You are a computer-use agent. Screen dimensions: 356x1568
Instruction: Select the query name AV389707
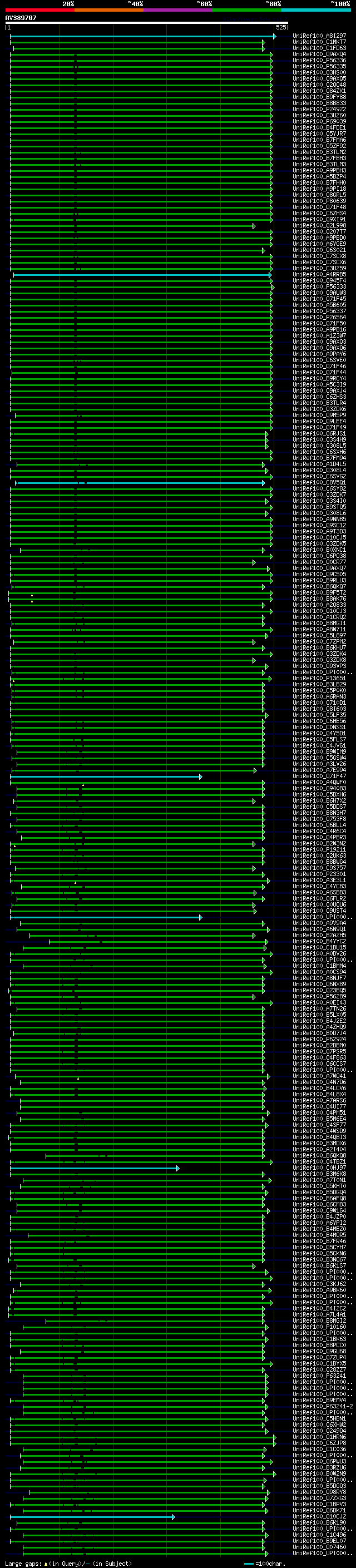21,18
